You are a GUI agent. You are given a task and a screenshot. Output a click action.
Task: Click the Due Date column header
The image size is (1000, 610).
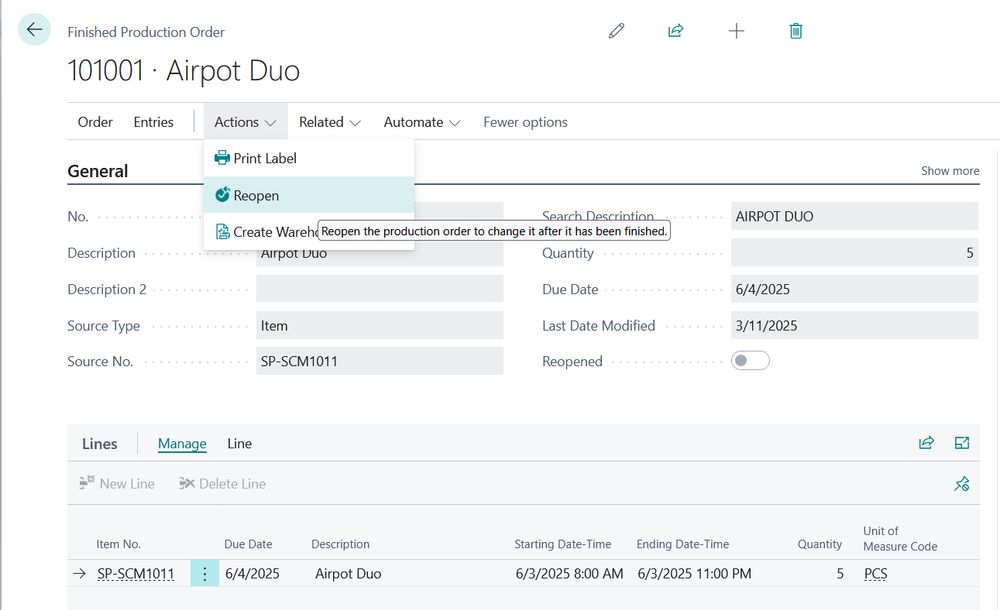pyautogui.click(x=248, y=544)
